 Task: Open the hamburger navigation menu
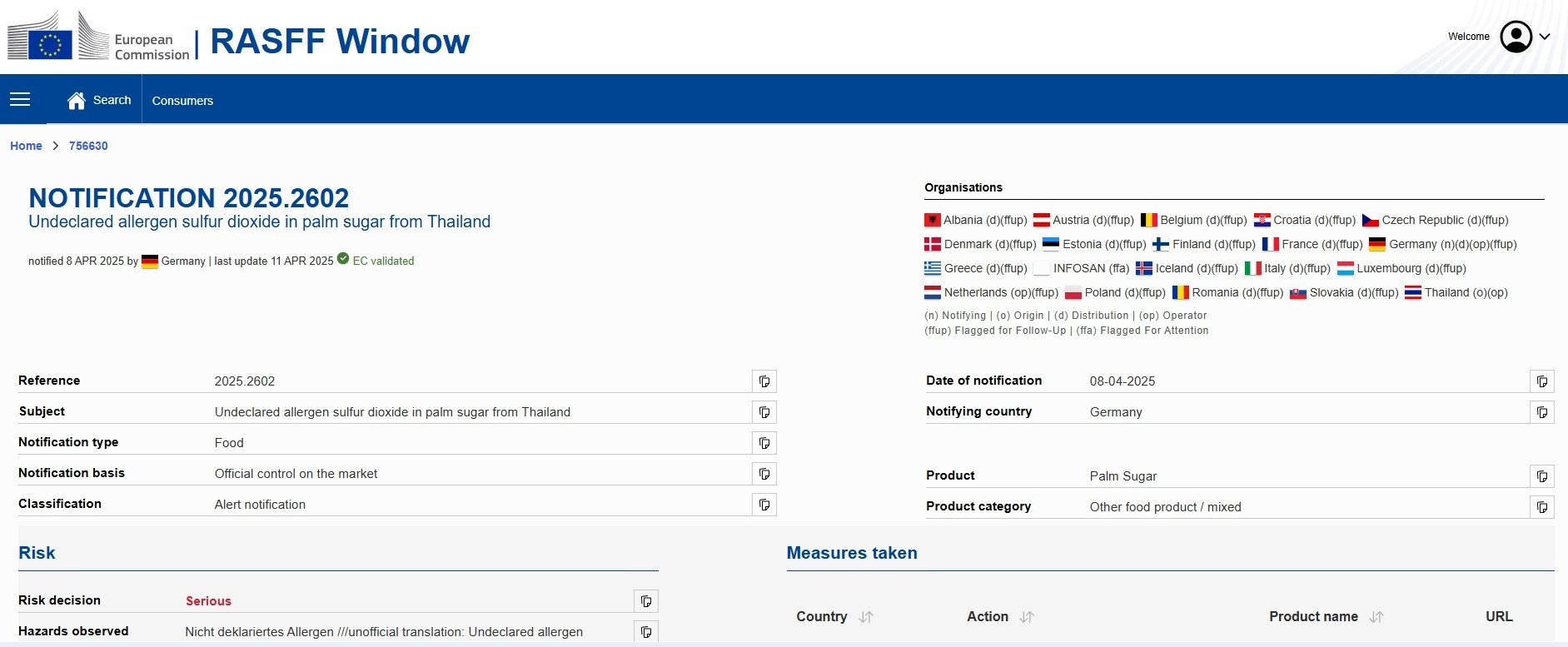[x=20, y=100]
